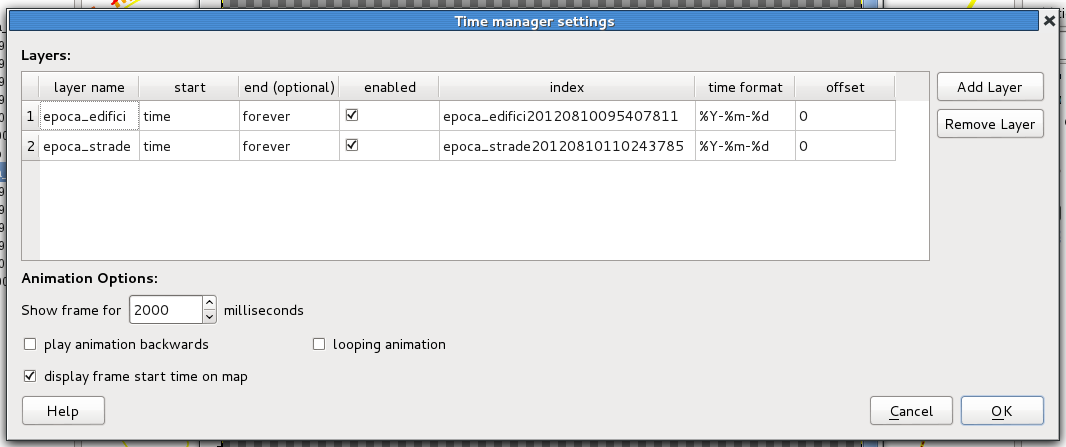Uncheck enabled box for epoca_edifici layer
The image size is (1066, 447).
click(352, 116)
